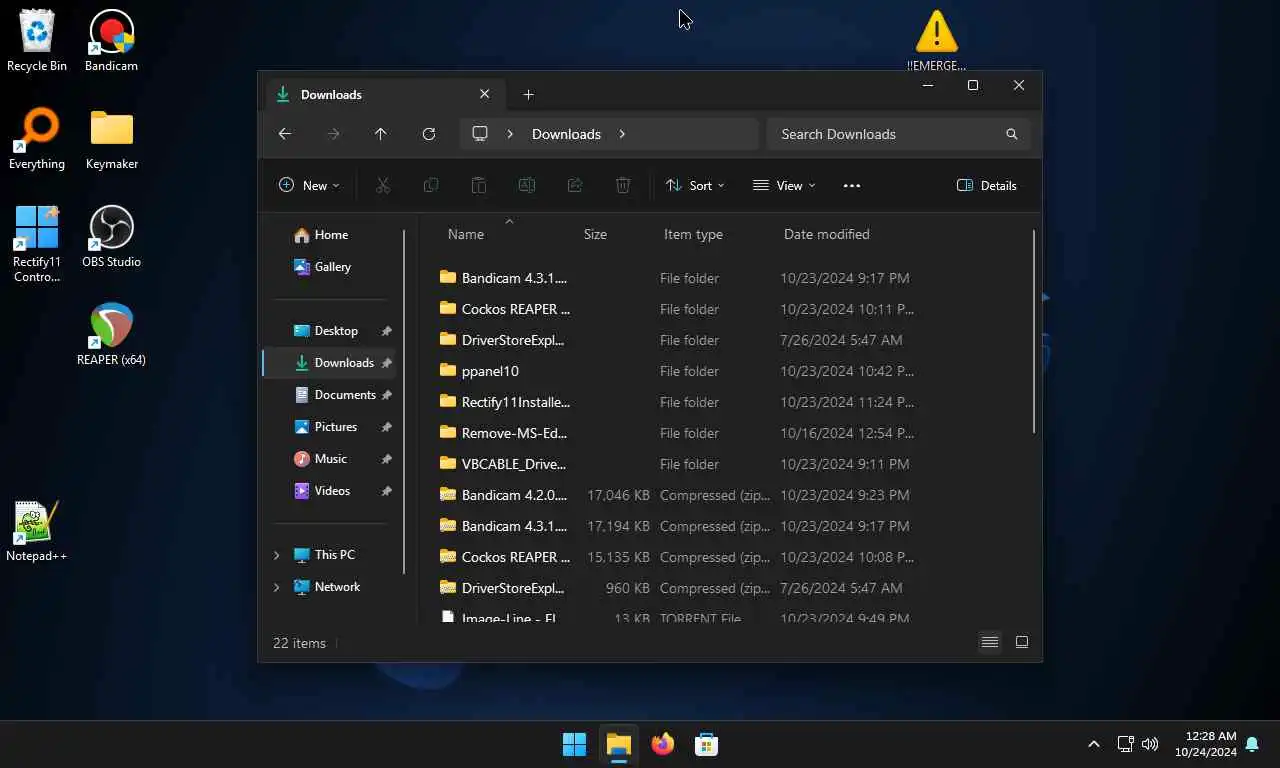
Task: Sort by the Date modified column header
Action: coord(826,234)
